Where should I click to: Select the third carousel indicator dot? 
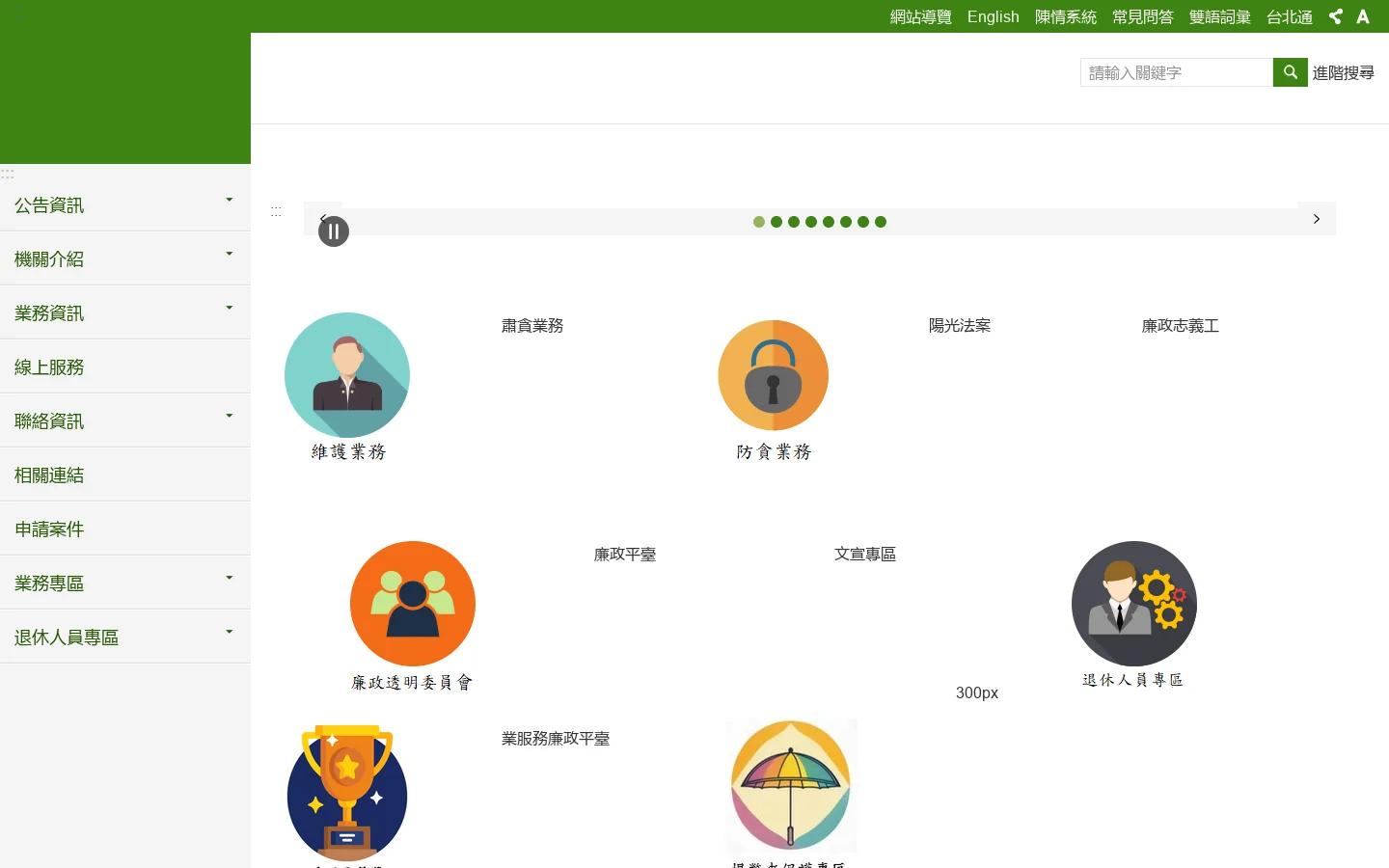(x=794, y=222)
